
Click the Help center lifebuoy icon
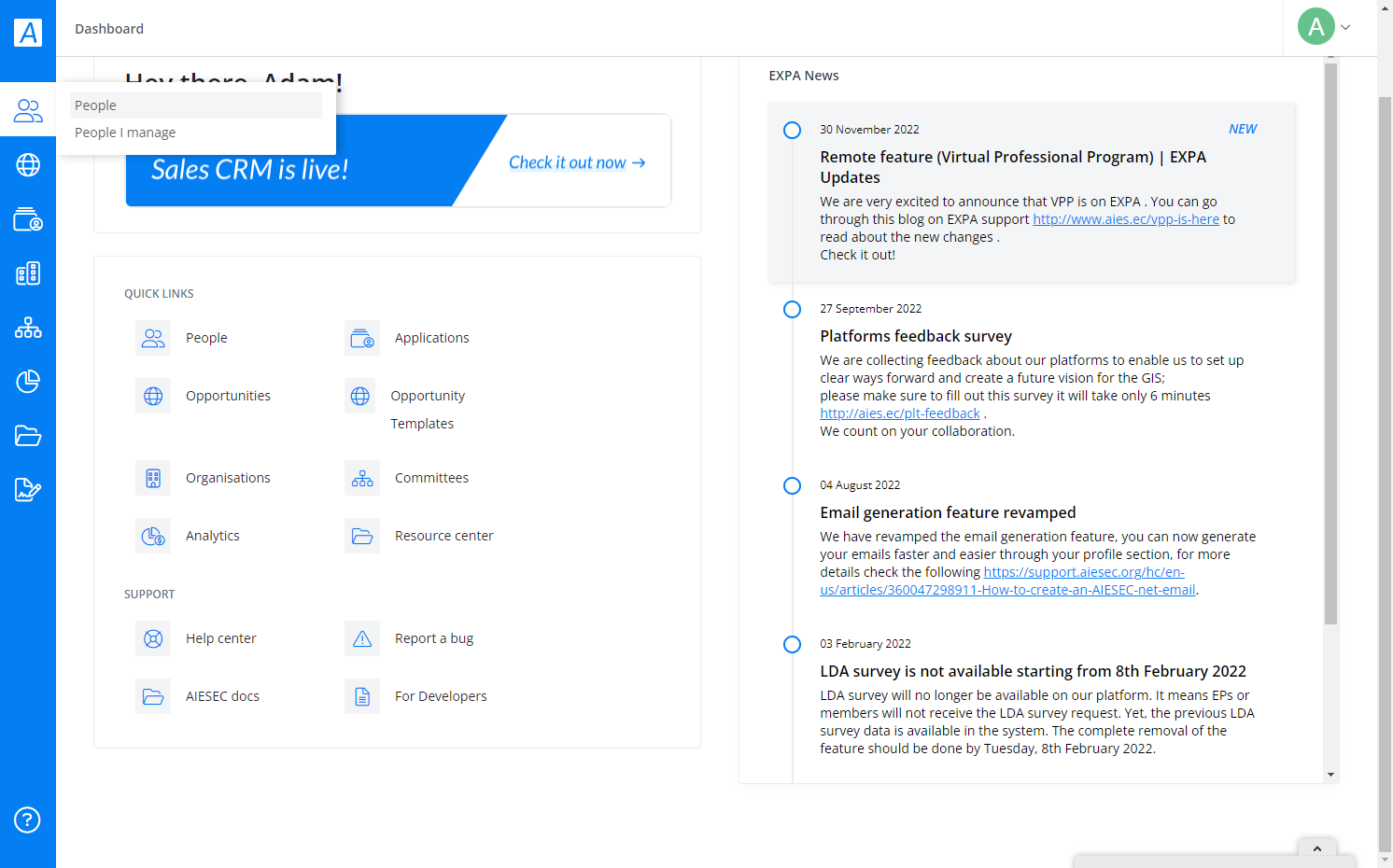[x=153, y=638]
